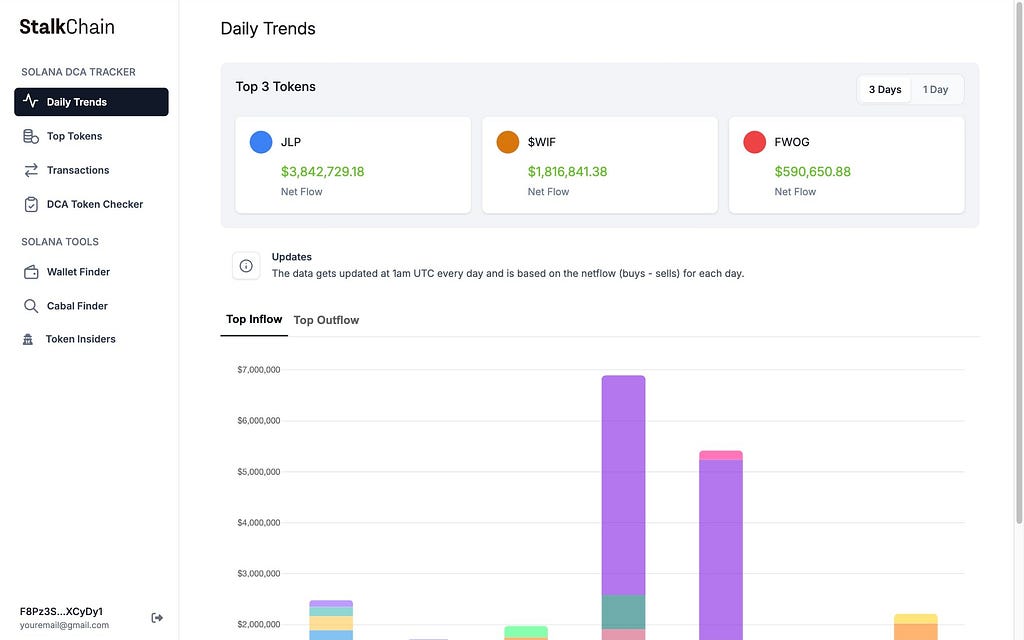Viewport: 1024px width, 640px height.
Task: Switch to the Top Outflow tab
Action: [x=326, y=320]
